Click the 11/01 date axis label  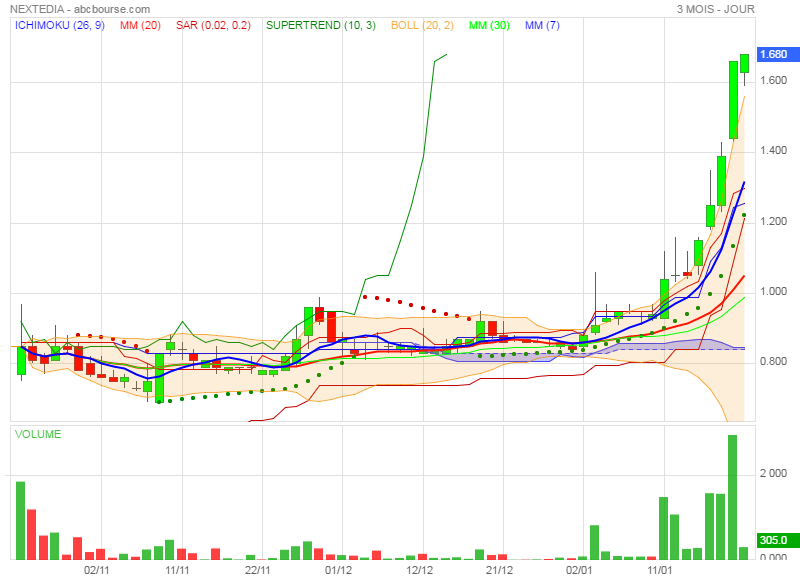pos(660,570)
